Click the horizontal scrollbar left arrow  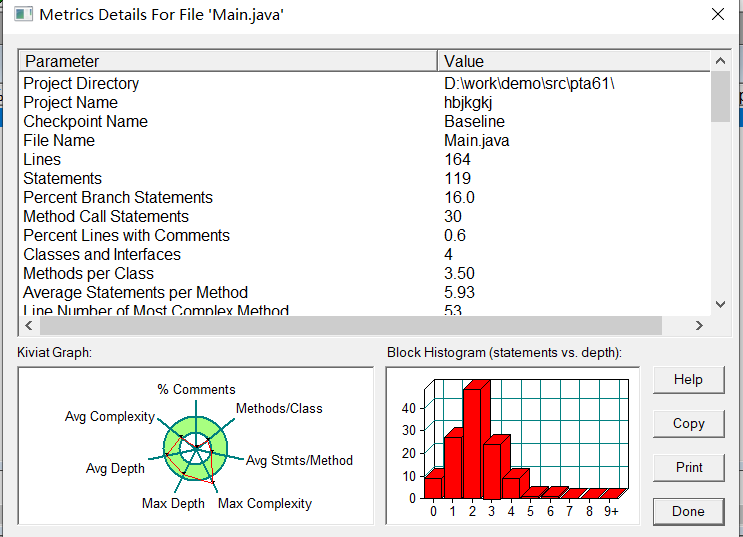click(29, 326)
